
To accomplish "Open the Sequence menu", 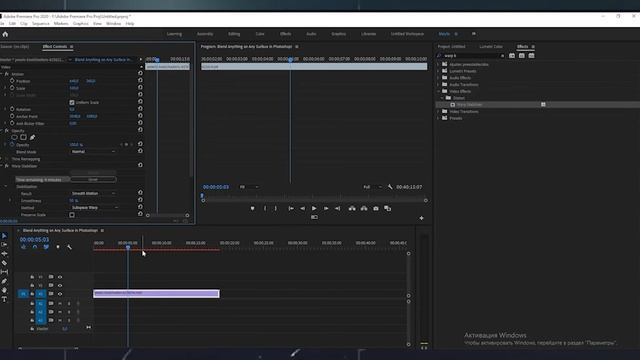I will tap(40, 24).
